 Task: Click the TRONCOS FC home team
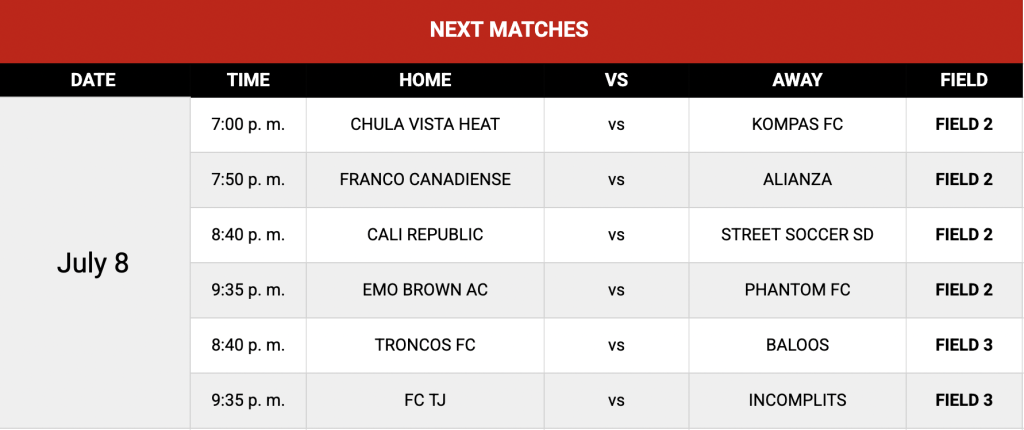[x=425, y=344]
